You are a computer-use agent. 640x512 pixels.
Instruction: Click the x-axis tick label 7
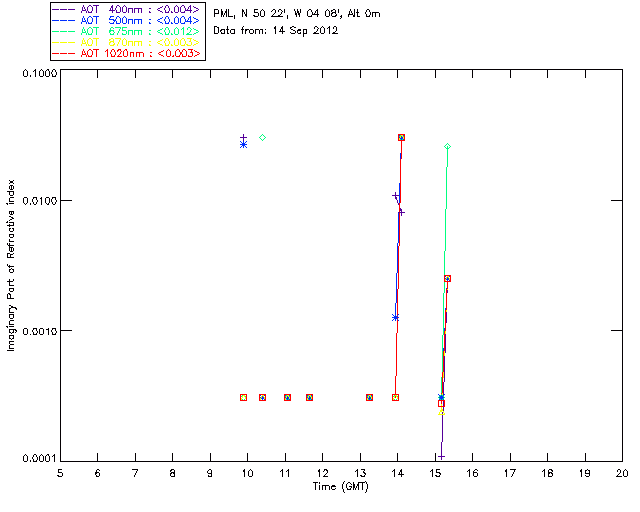coord(135,473)
